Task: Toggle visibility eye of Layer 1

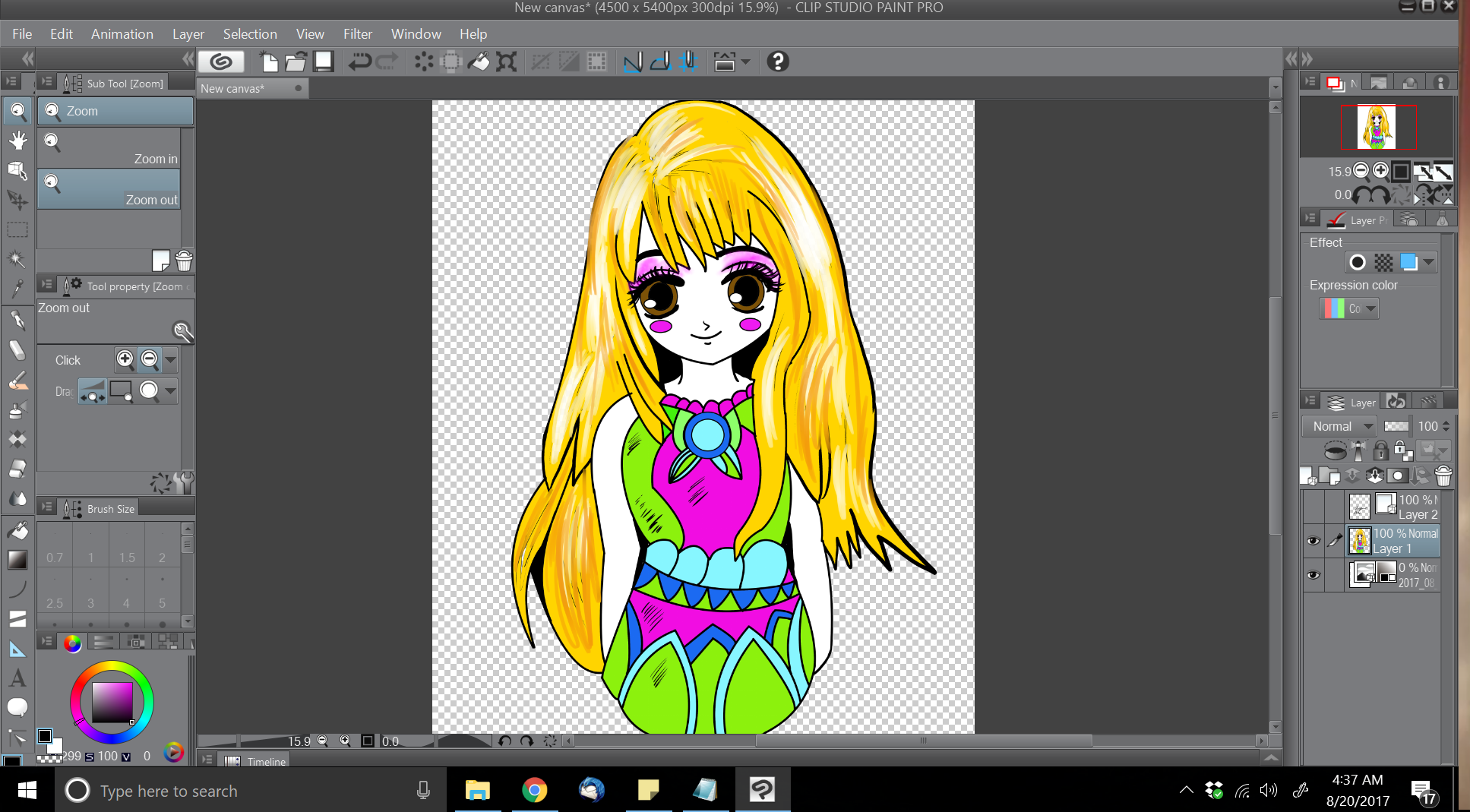Action: [1313, 541]
